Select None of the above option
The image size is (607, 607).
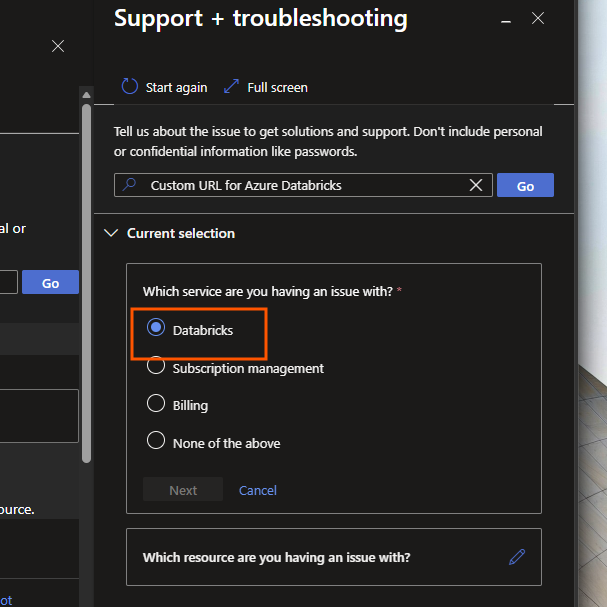tap(156, 440)
